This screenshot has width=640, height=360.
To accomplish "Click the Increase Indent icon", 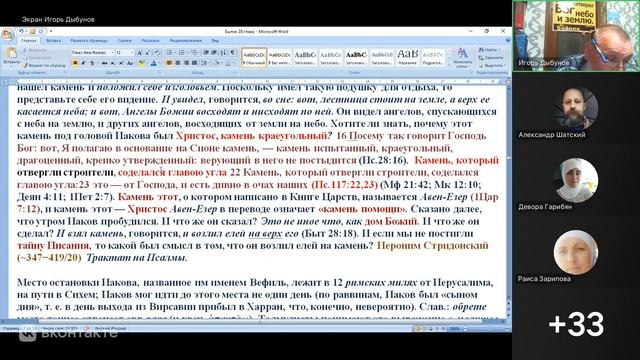I will 214,53.
